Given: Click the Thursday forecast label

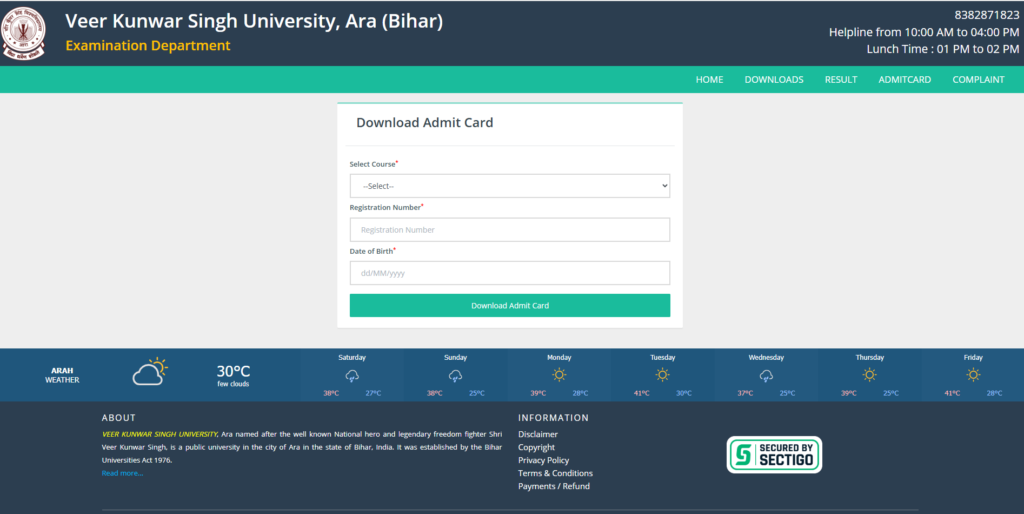Looking at the screenshot, I should [x=869, y=357].
